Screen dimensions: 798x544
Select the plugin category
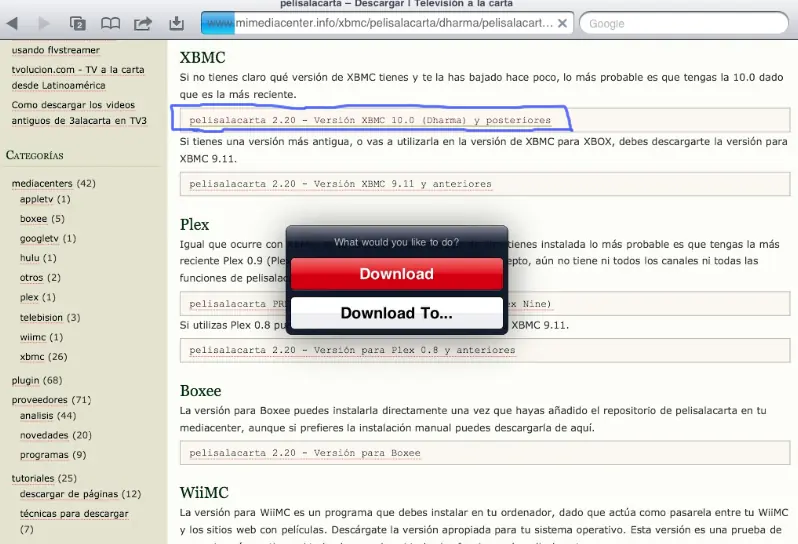click(25, 380)
